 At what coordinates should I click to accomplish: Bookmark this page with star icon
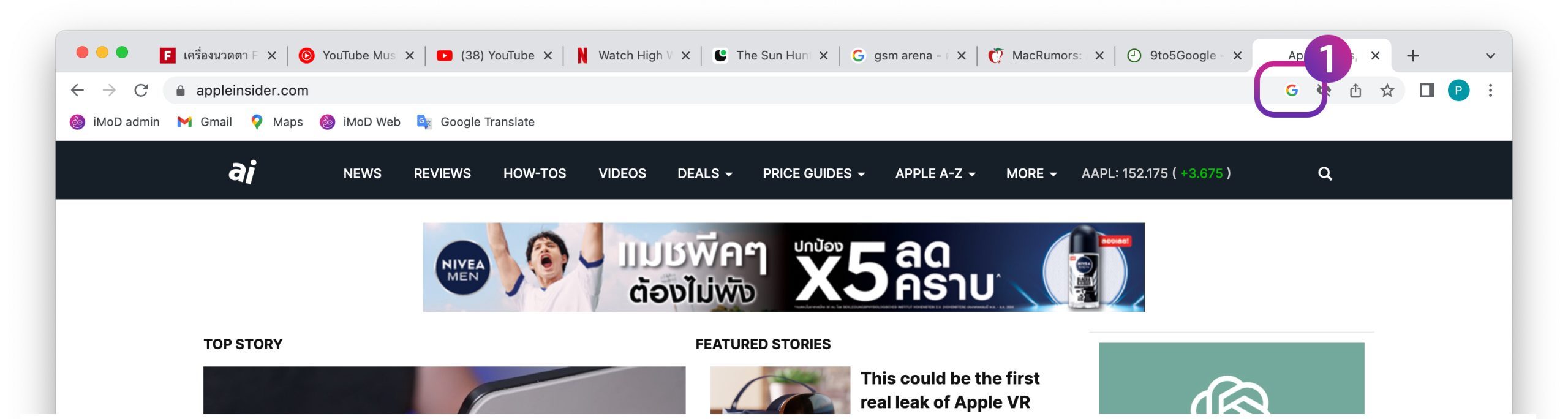pos(1387,91)
